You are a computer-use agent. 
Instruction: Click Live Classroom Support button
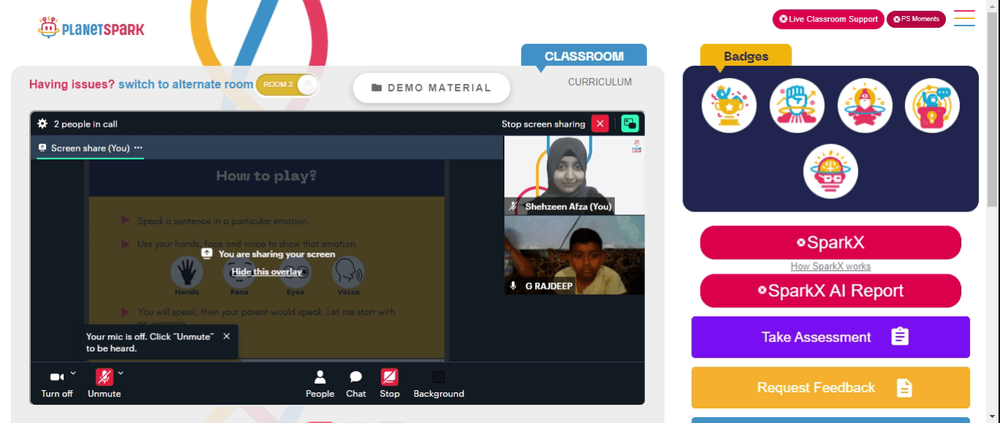pyautogui.click(x=828, y=19)
